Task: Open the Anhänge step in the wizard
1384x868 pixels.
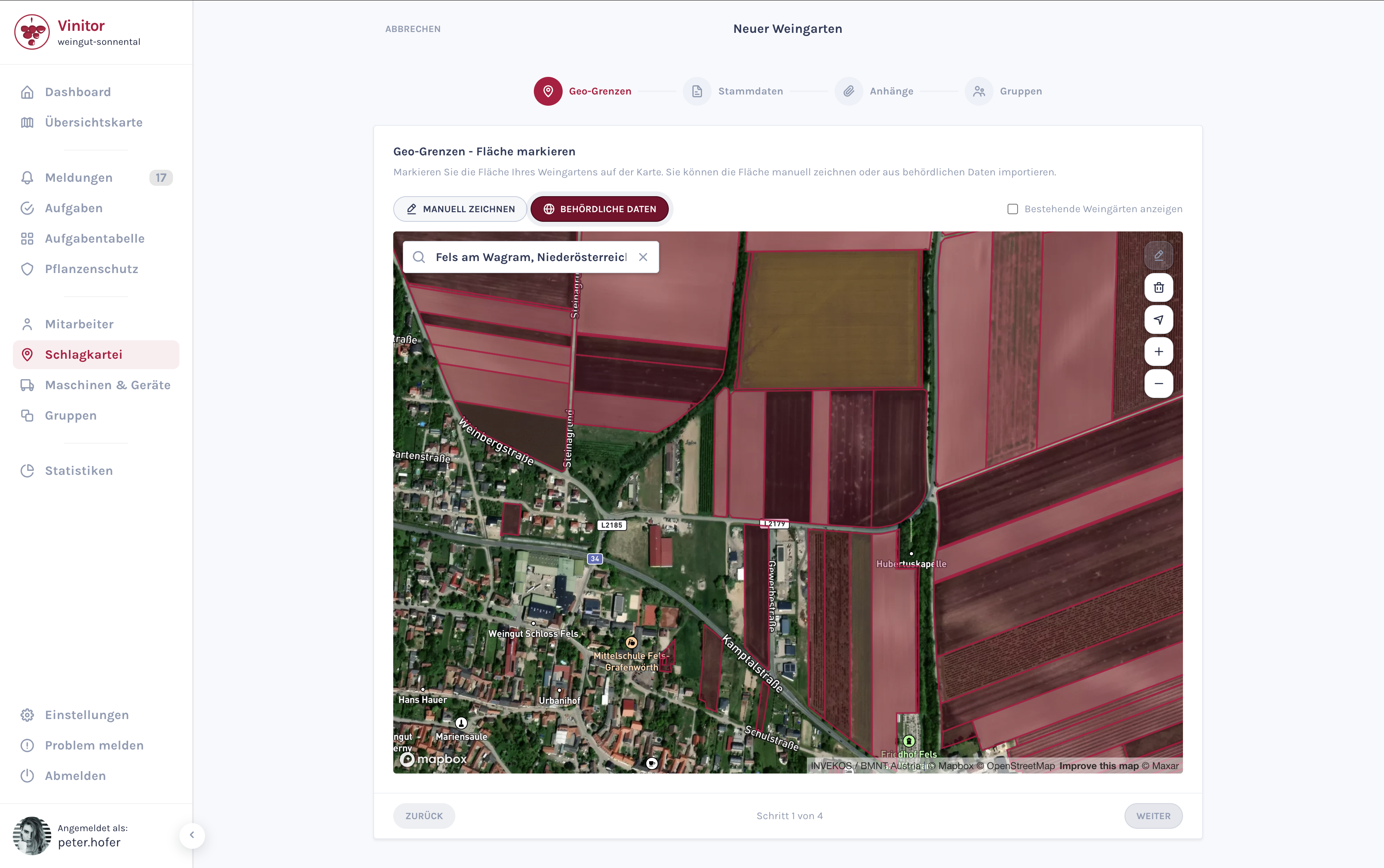Action: [x=890, y=91]
